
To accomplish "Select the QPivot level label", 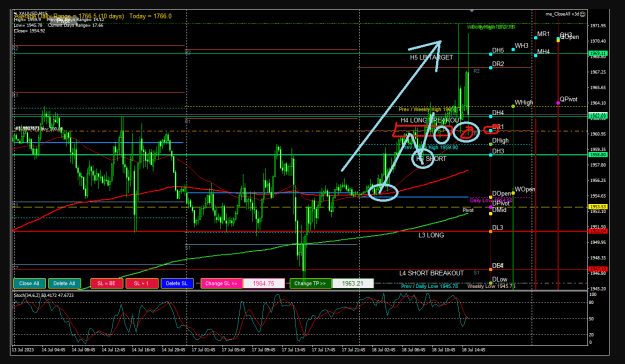I will (x=568, y=99).
